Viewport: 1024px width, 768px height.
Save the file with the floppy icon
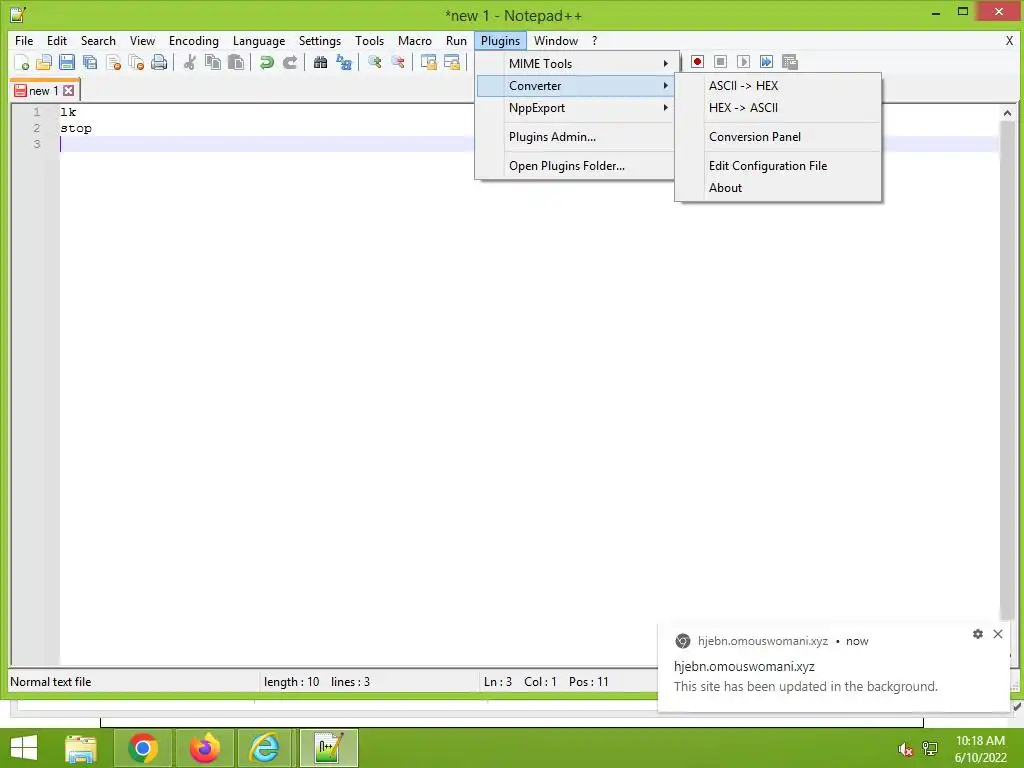click(67, 62)
